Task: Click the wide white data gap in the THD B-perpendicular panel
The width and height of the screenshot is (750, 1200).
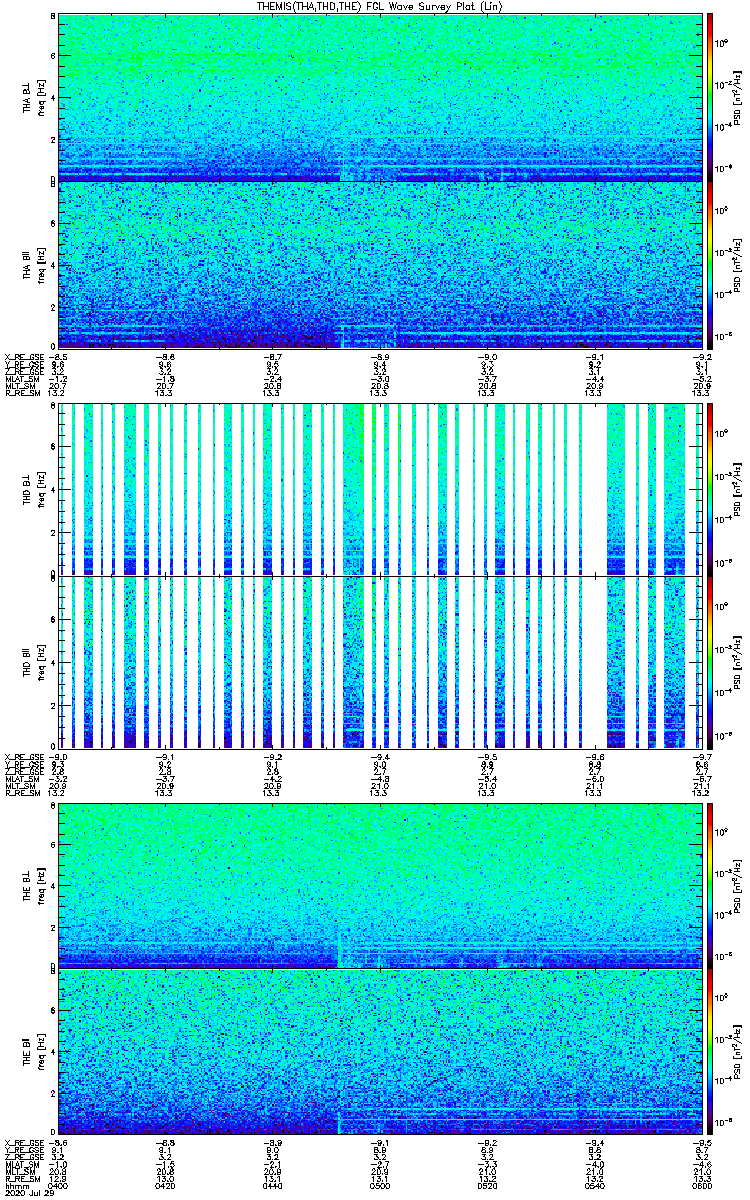Action: [x=597, y=489]
